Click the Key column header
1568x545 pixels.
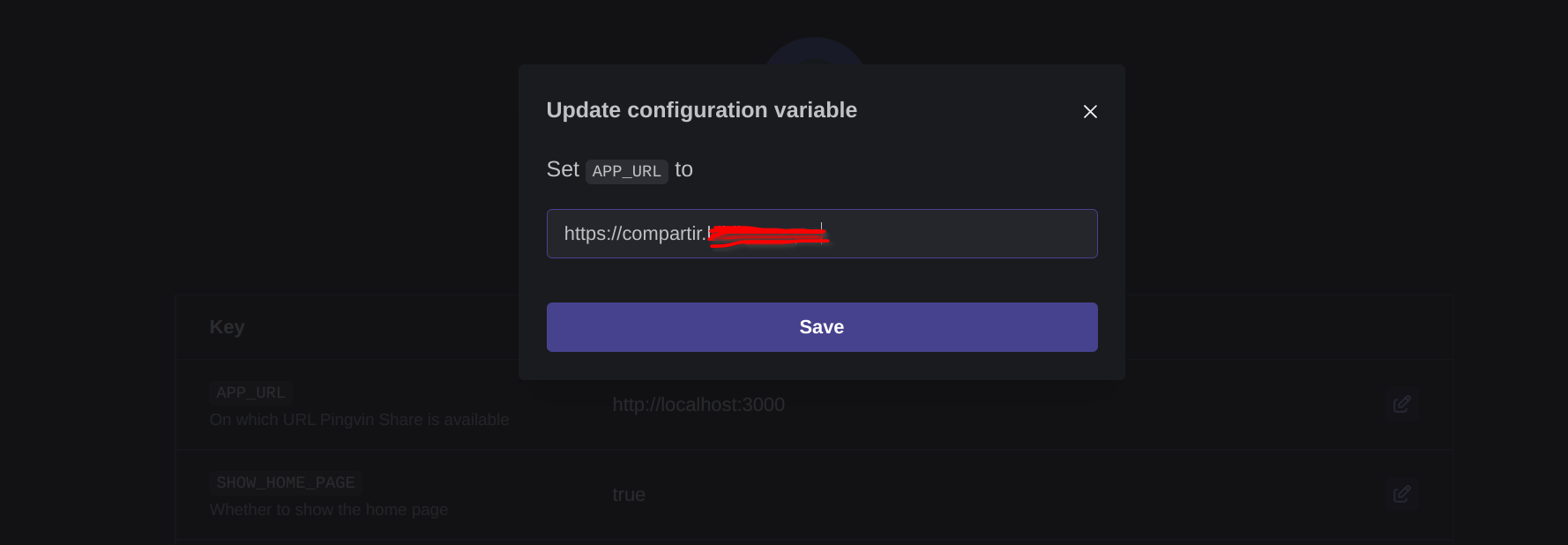(x=227, y=327)
